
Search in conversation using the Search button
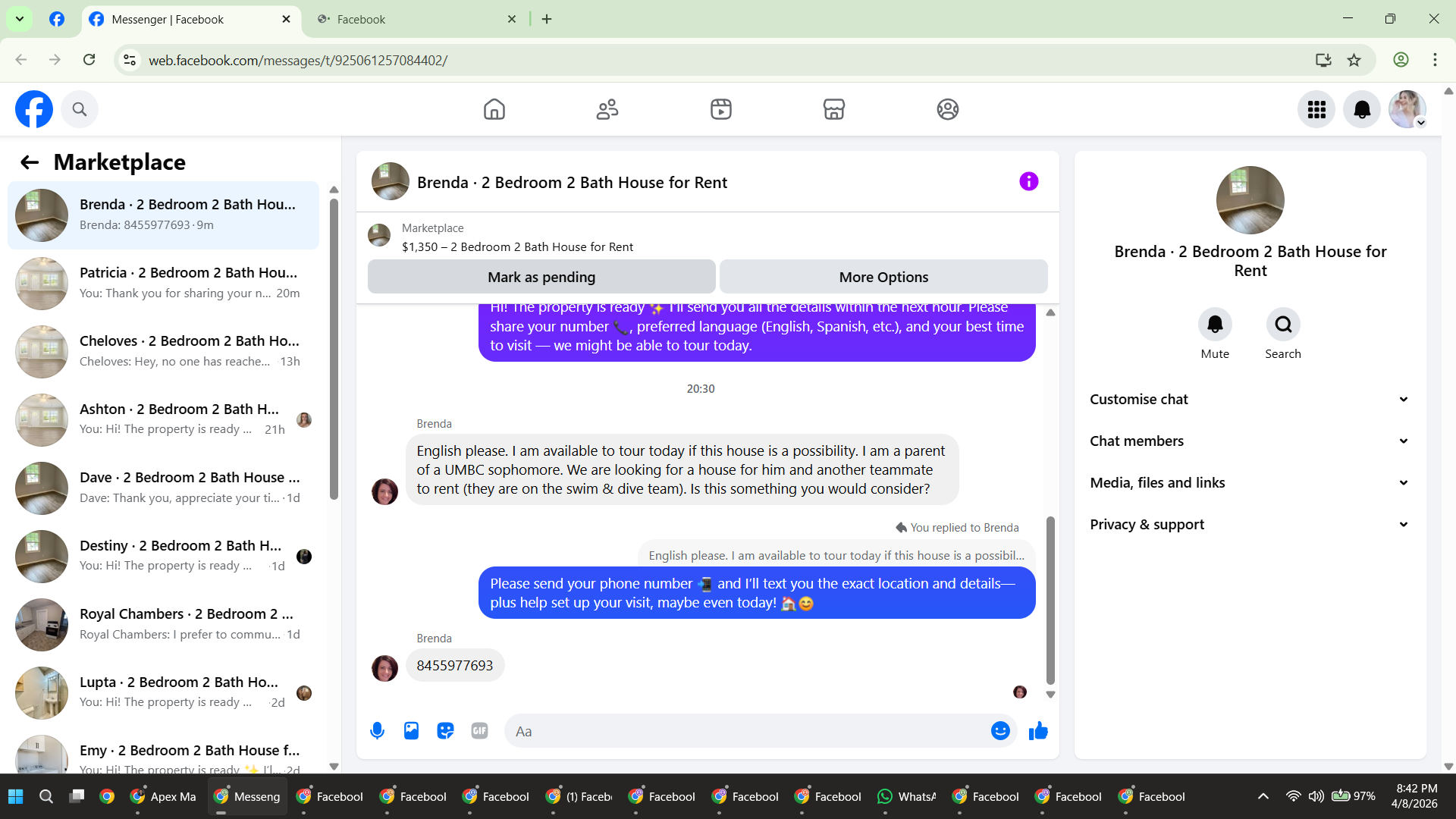[x=1283, y=325]
